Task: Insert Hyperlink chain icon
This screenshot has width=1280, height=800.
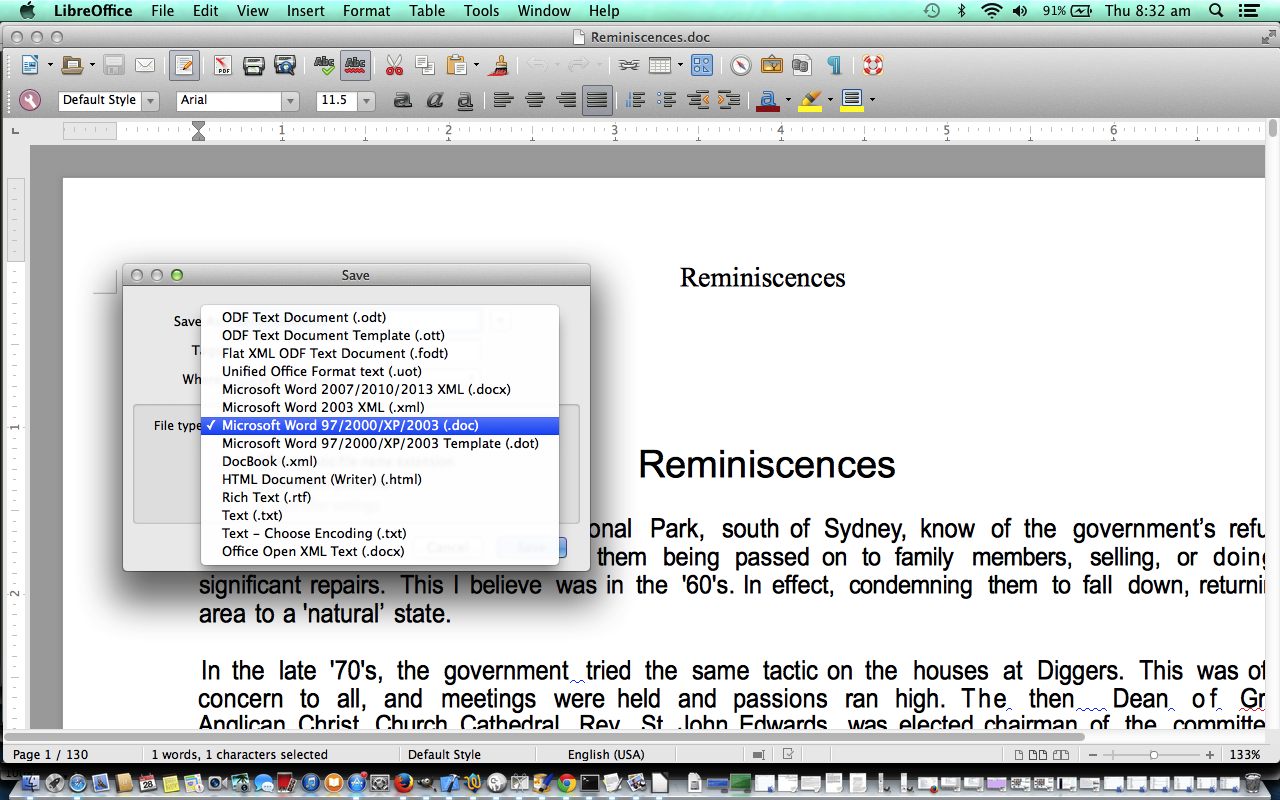Action: 628,66
